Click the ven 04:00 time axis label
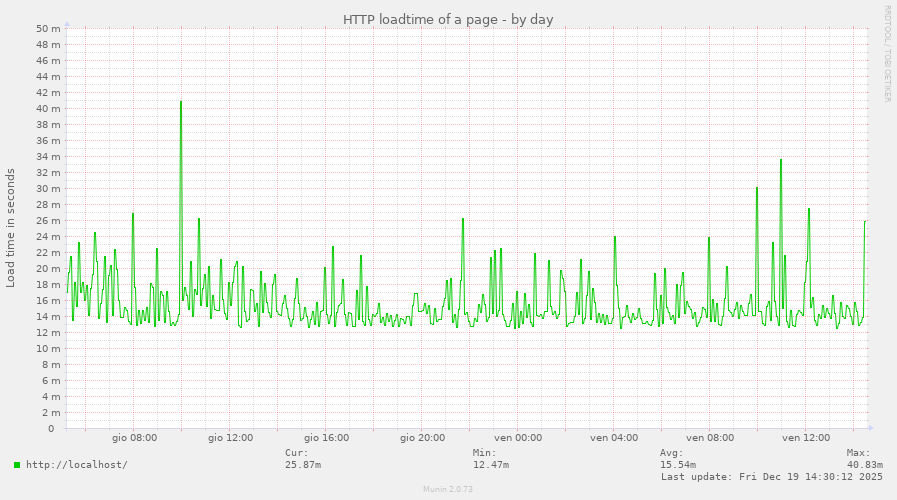Image resolution: width=897 pixels, height=500 pixels. point(614,438)
